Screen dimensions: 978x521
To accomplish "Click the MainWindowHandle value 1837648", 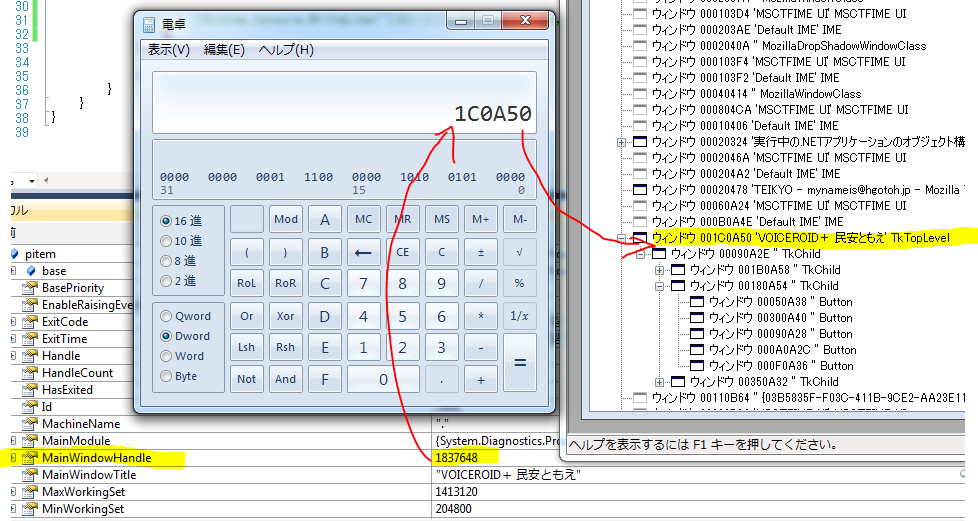I will coord(457,458).
